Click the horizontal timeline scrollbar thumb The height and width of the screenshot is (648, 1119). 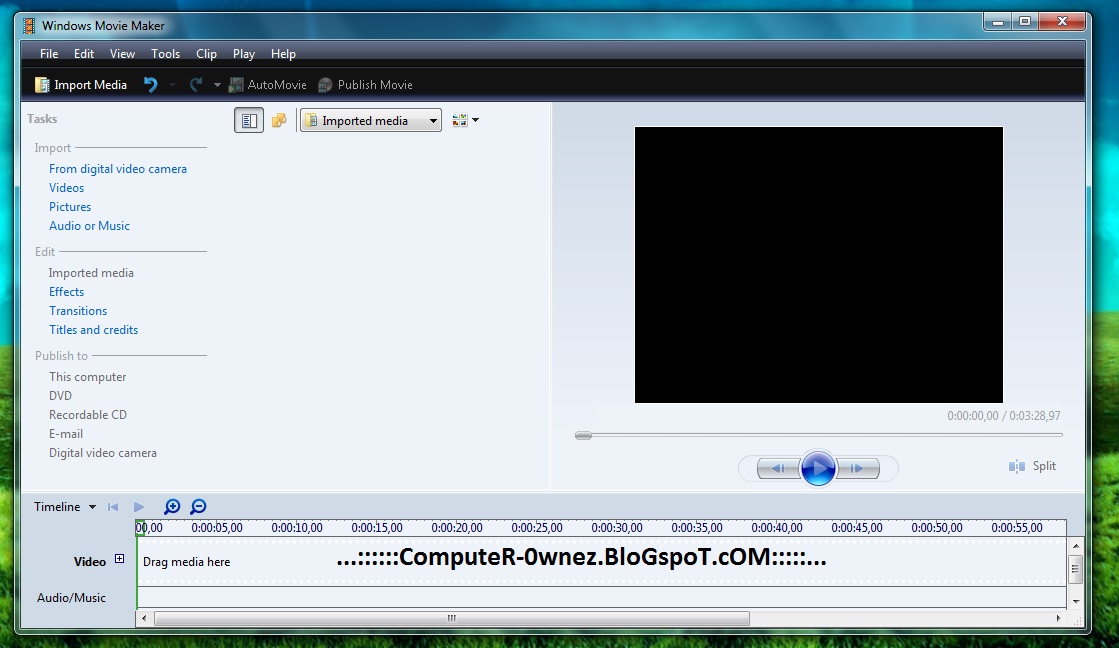[452, 618]
